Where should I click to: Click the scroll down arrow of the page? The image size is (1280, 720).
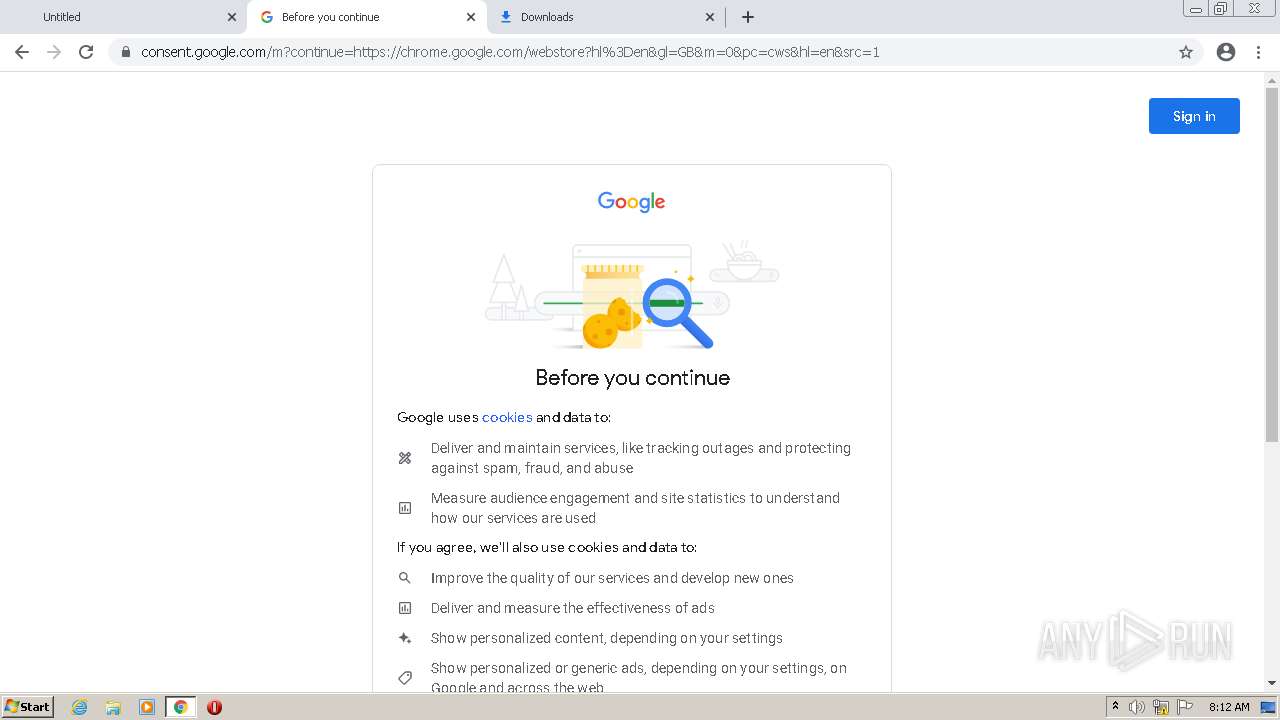[x=1272, y=683]
